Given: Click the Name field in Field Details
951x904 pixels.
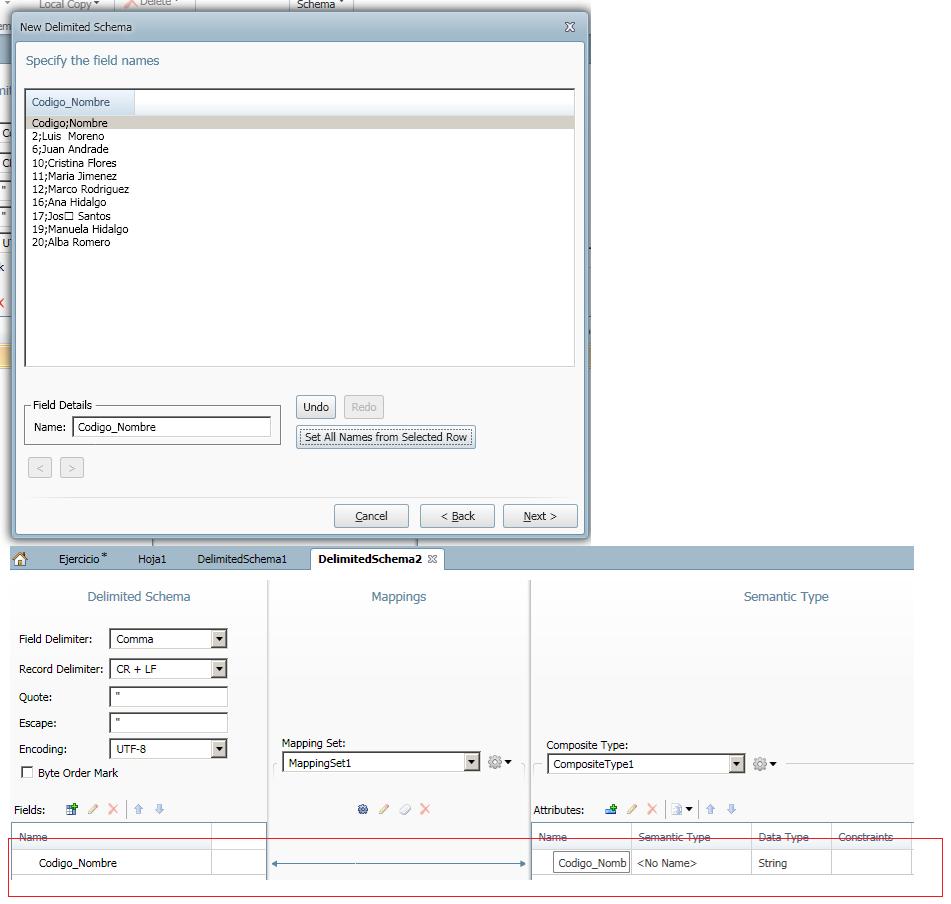Looking at the screenshot, I should click(171, 427).
